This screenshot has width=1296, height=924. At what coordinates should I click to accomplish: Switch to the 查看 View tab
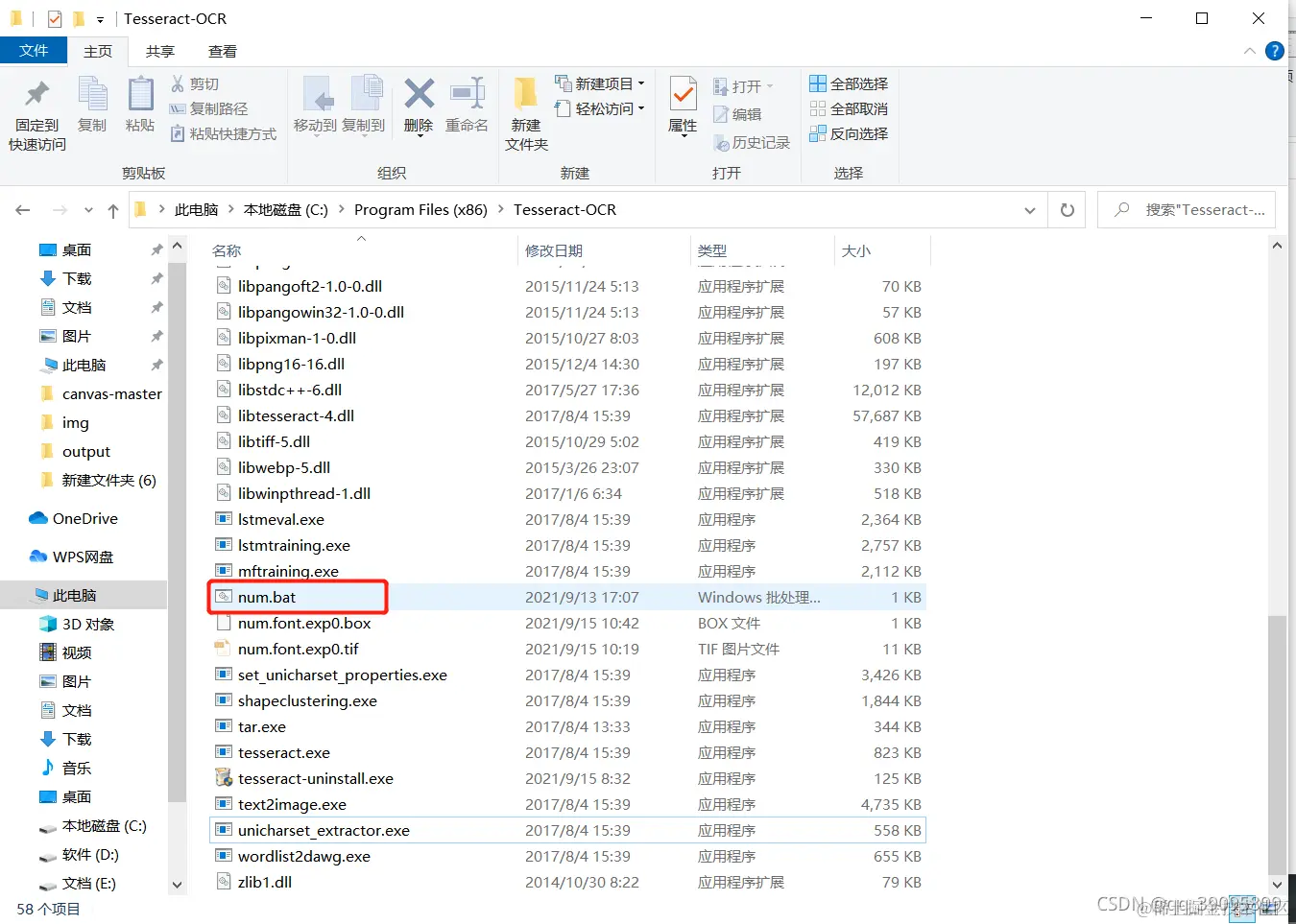223,51
